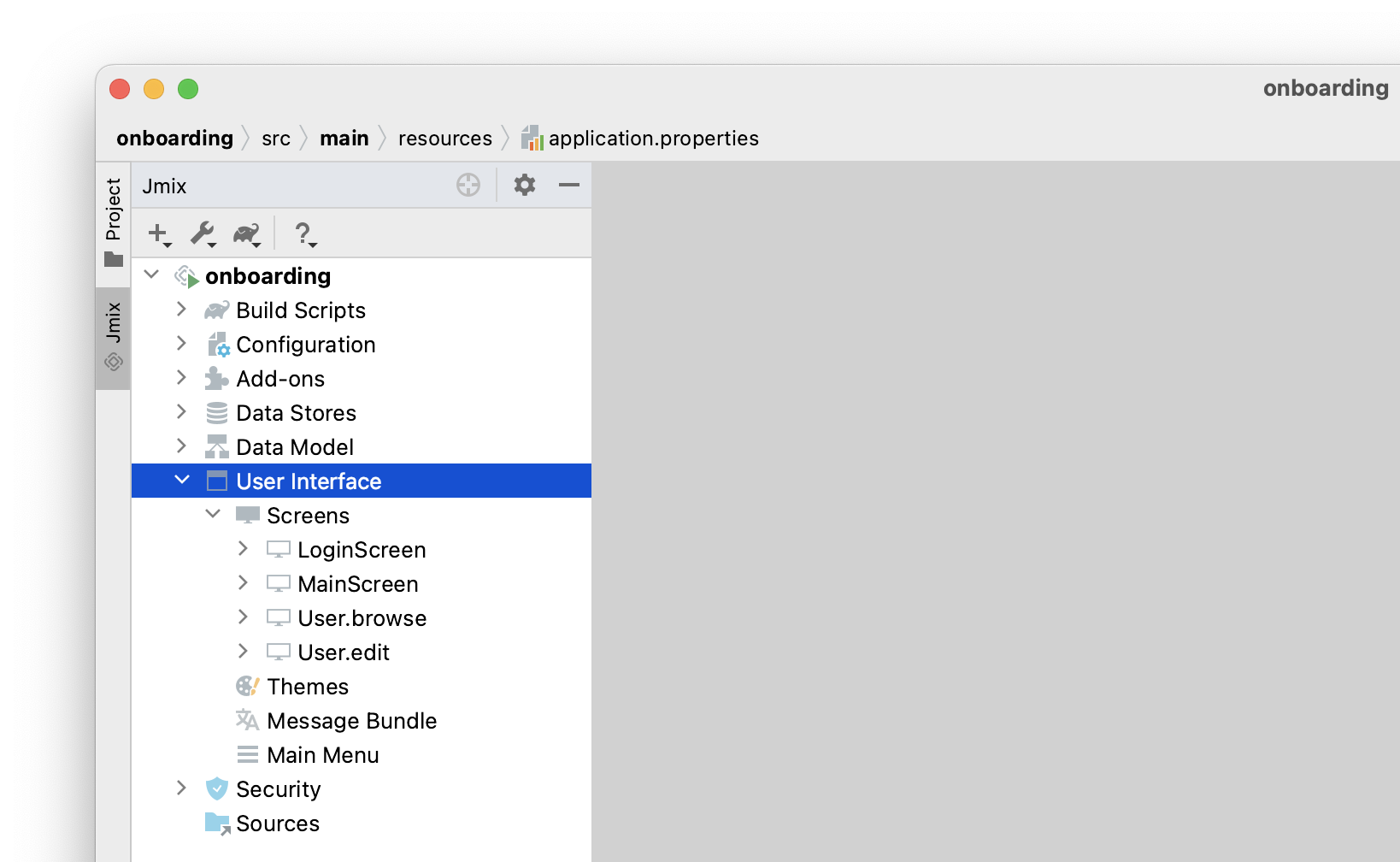Expand the User.browse node
1400x862 pixels.
pyautogui.click(x=243, y=617)
